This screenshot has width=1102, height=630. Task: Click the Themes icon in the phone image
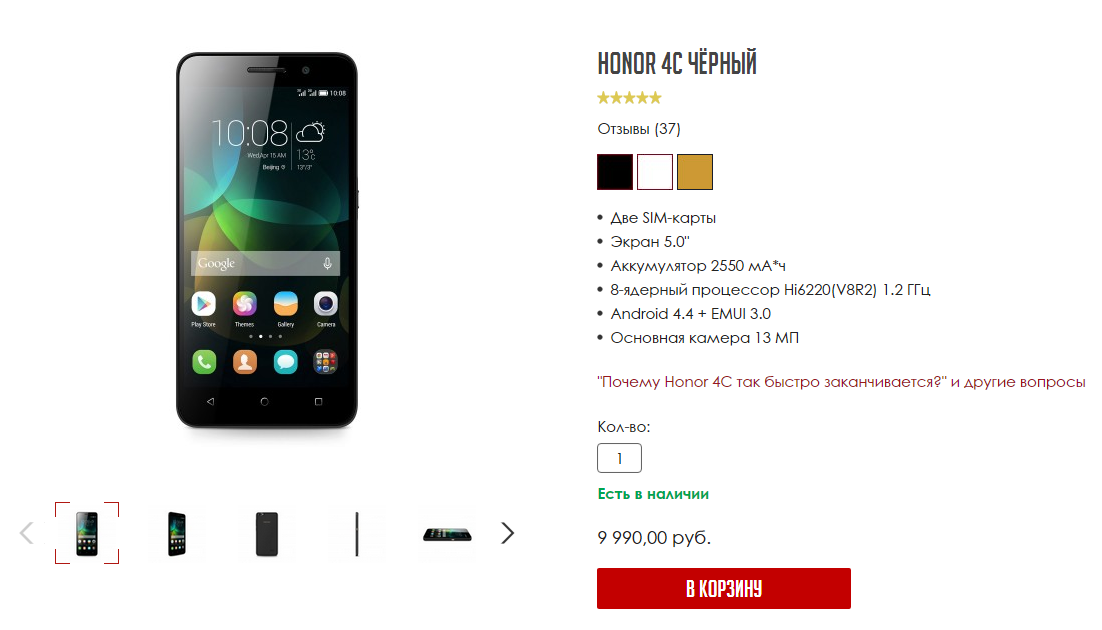tap(245, 304)
